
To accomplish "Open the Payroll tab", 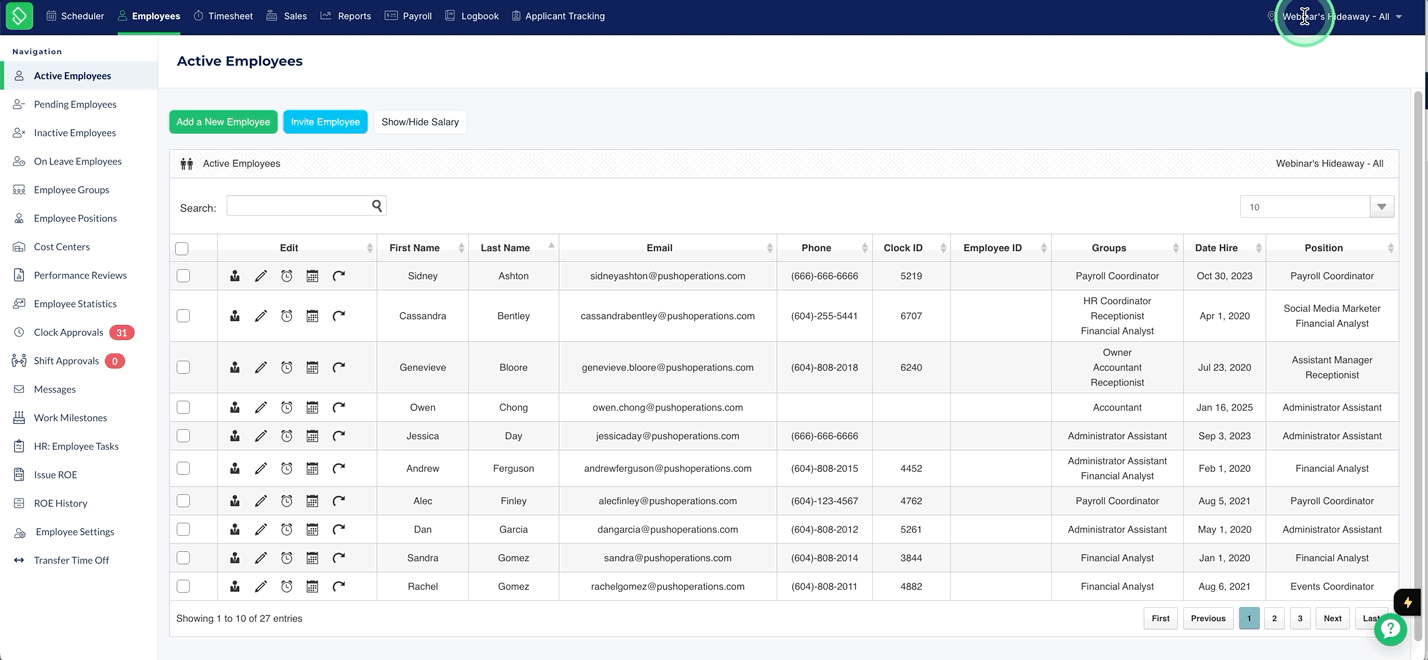I will click(x=408, y=16).
